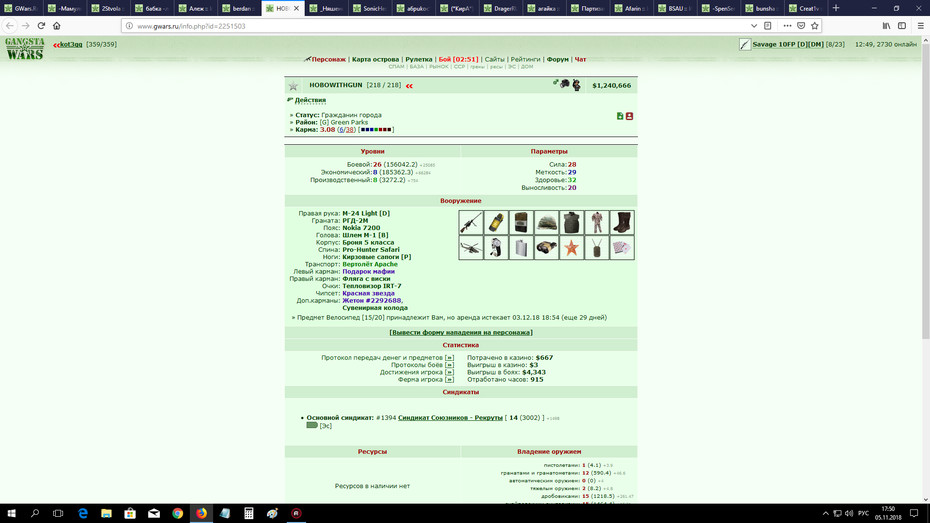Click the Gangsta Wars logo
Screen dimensions: 930x523
(x=25, y=49)
